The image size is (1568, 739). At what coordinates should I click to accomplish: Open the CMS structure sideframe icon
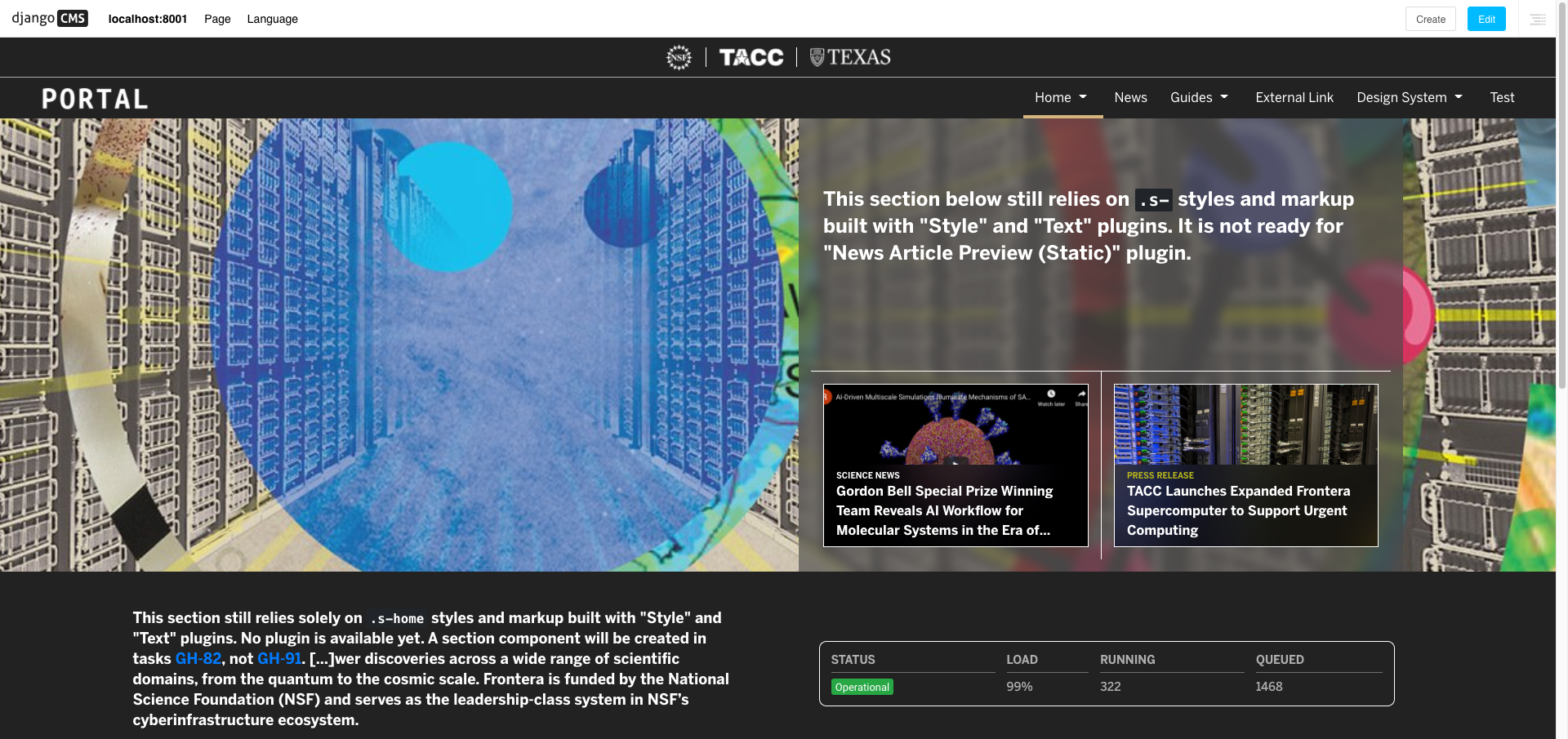click(x=1538, y=19)
